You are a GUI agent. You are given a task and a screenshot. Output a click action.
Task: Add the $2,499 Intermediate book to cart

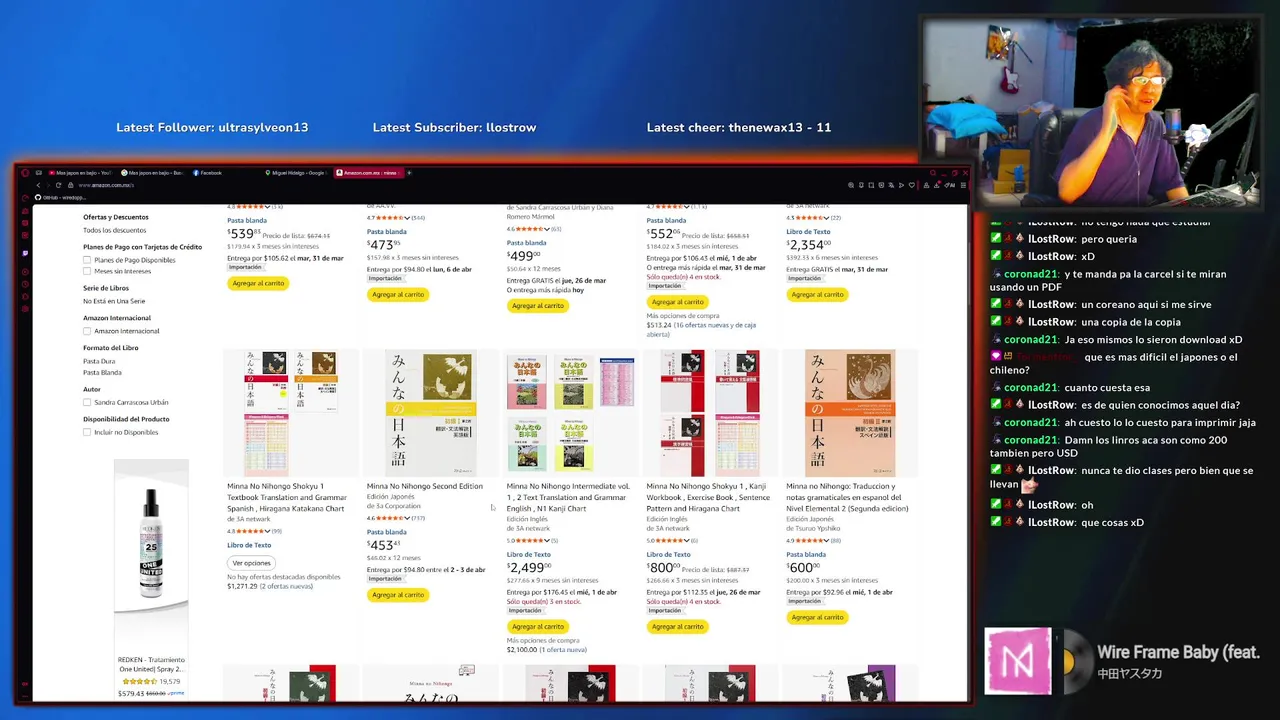538,626
